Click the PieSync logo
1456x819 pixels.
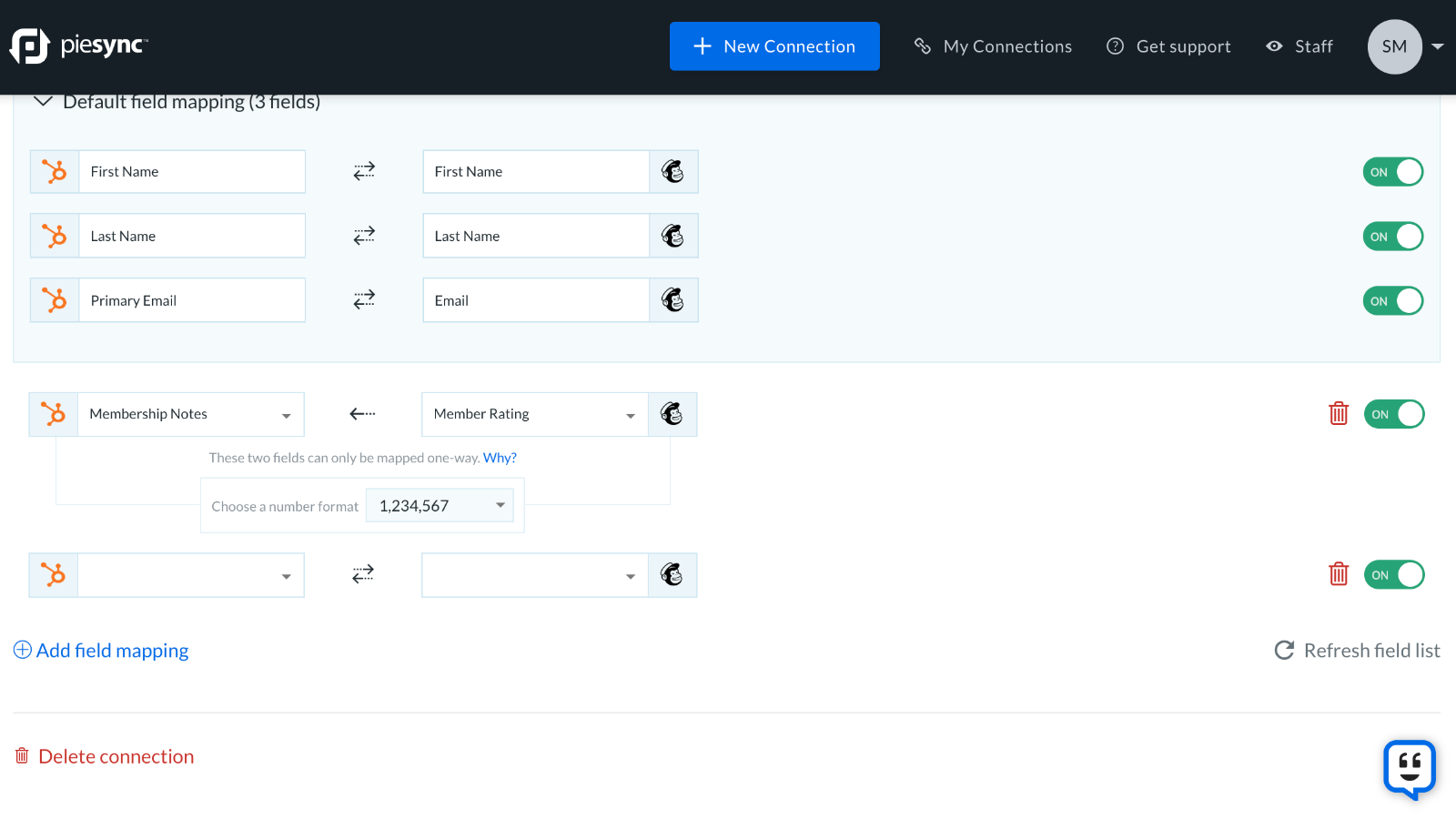click(x=78, y=45)
